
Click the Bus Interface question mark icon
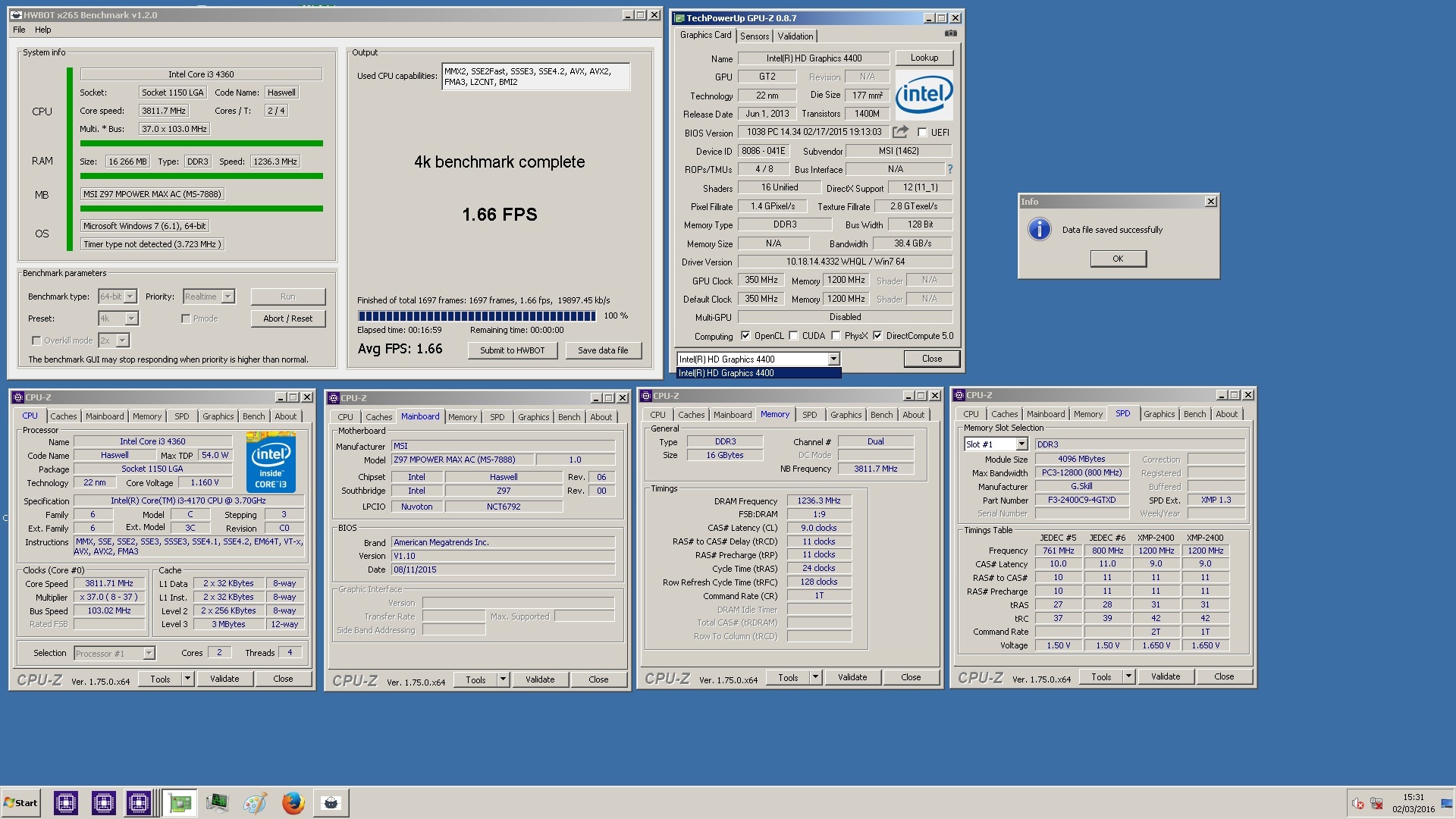[x=949, y=169]
